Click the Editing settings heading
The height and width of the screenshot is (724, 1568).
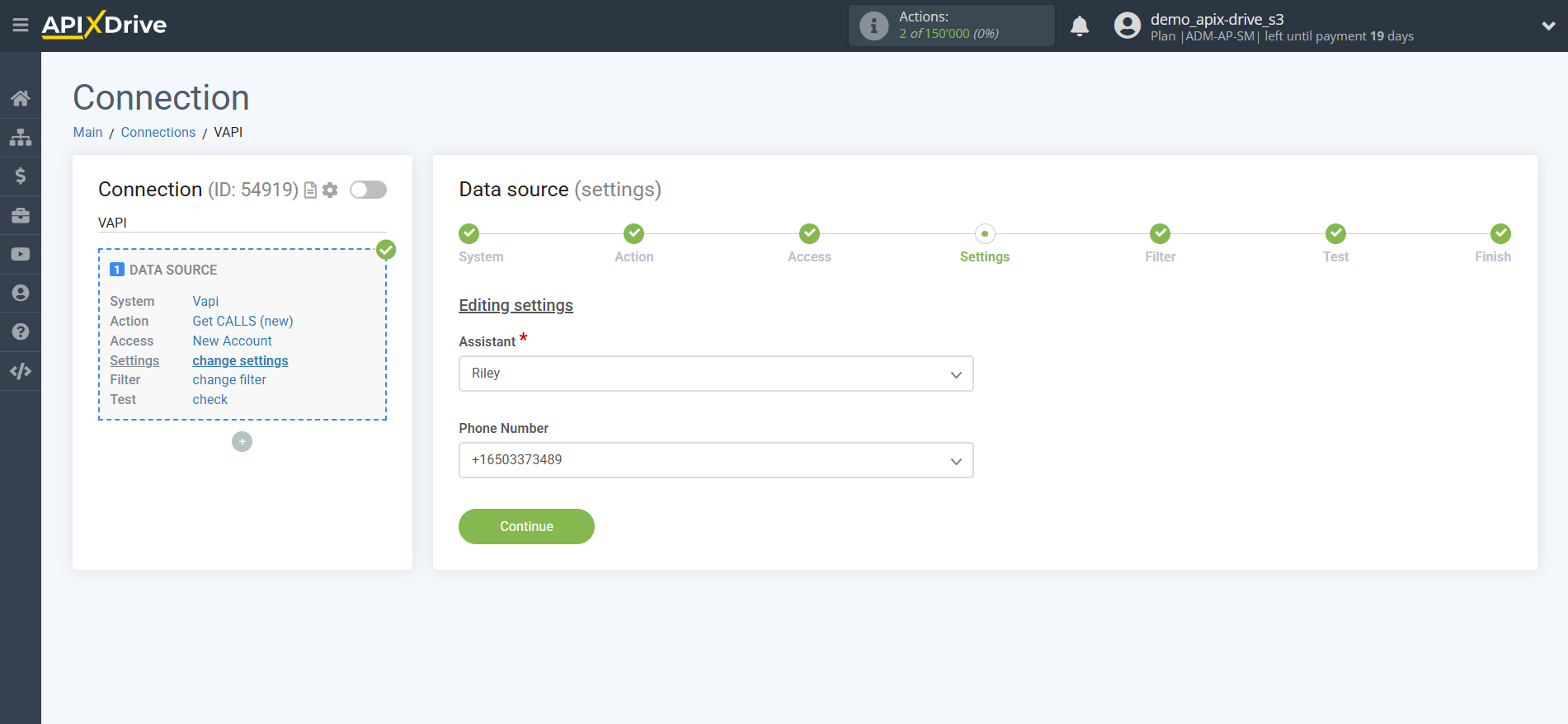point(516,305)
